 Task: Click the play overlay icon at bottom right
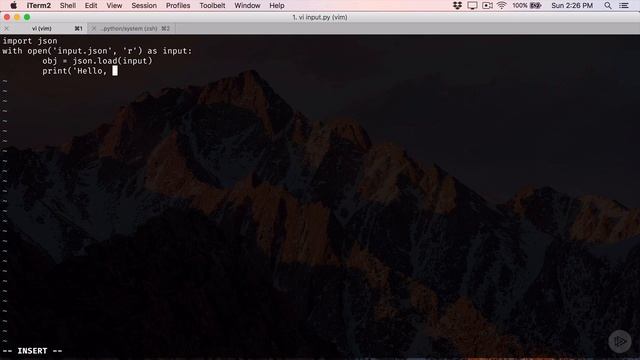coord(620,341)
